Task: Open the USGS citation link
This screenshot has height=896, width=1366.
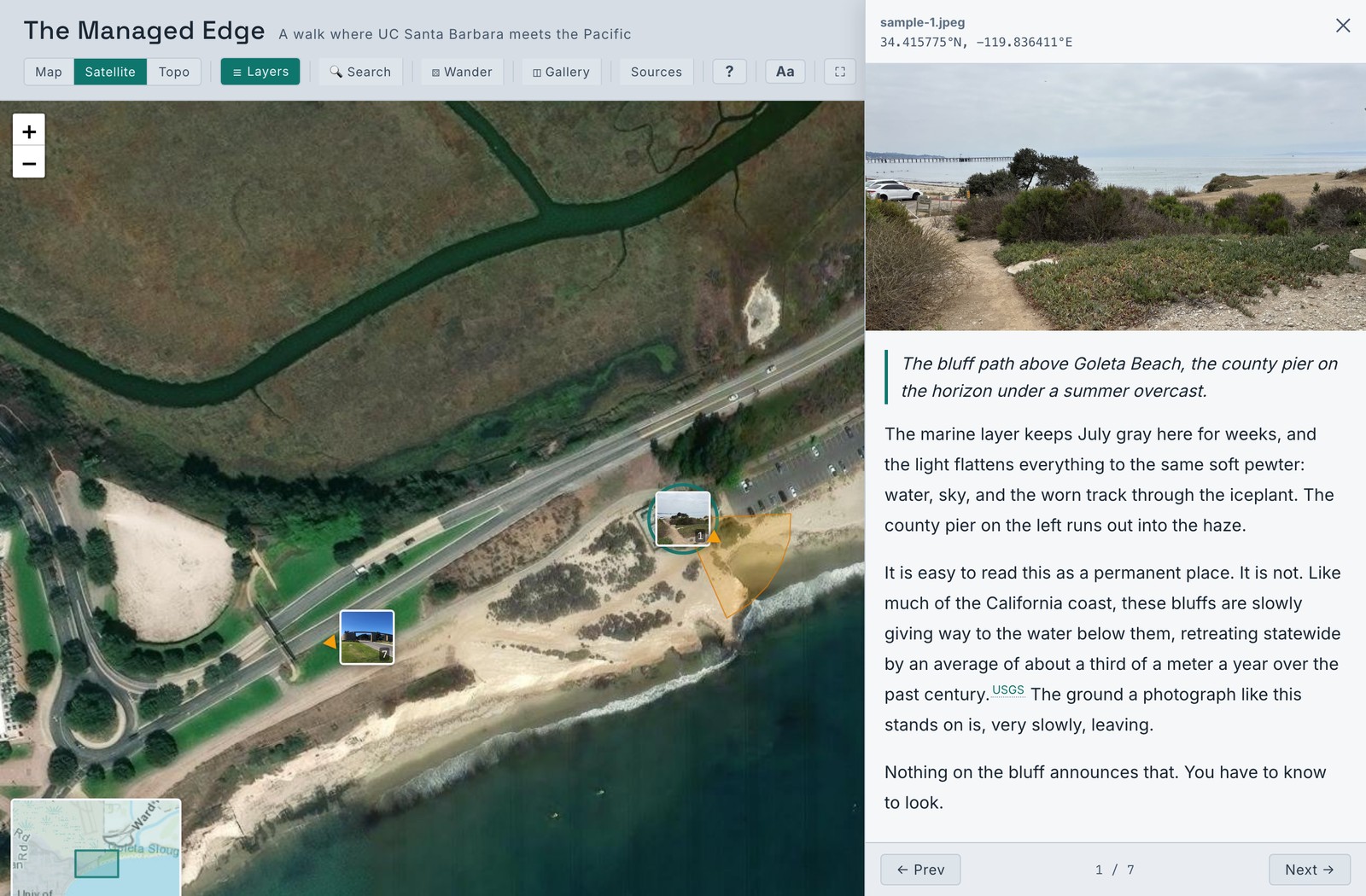Action: pyautogui.click(x=1008, y=690)
